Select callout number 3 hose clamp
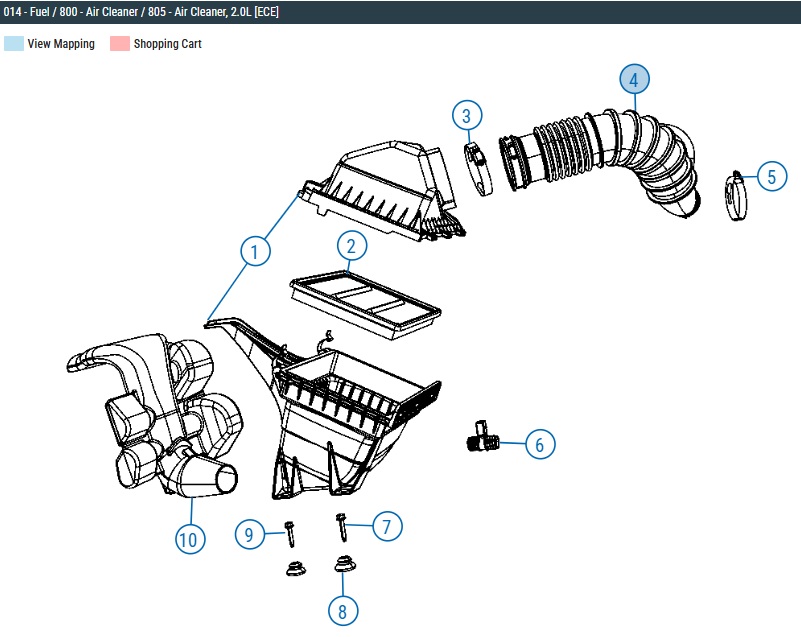Screen dimensions: 801x637 467,115
